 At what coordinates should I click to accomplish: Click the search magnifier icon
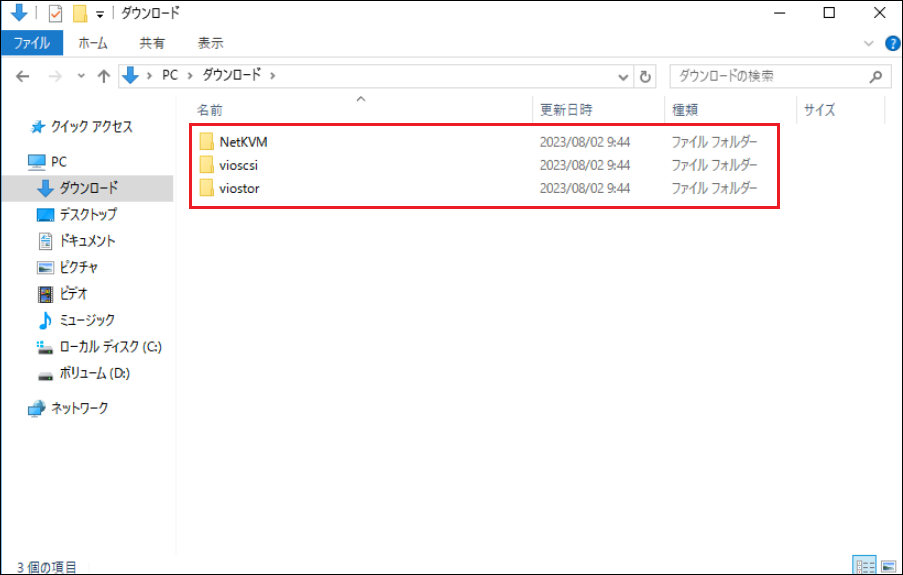[876, 76]
